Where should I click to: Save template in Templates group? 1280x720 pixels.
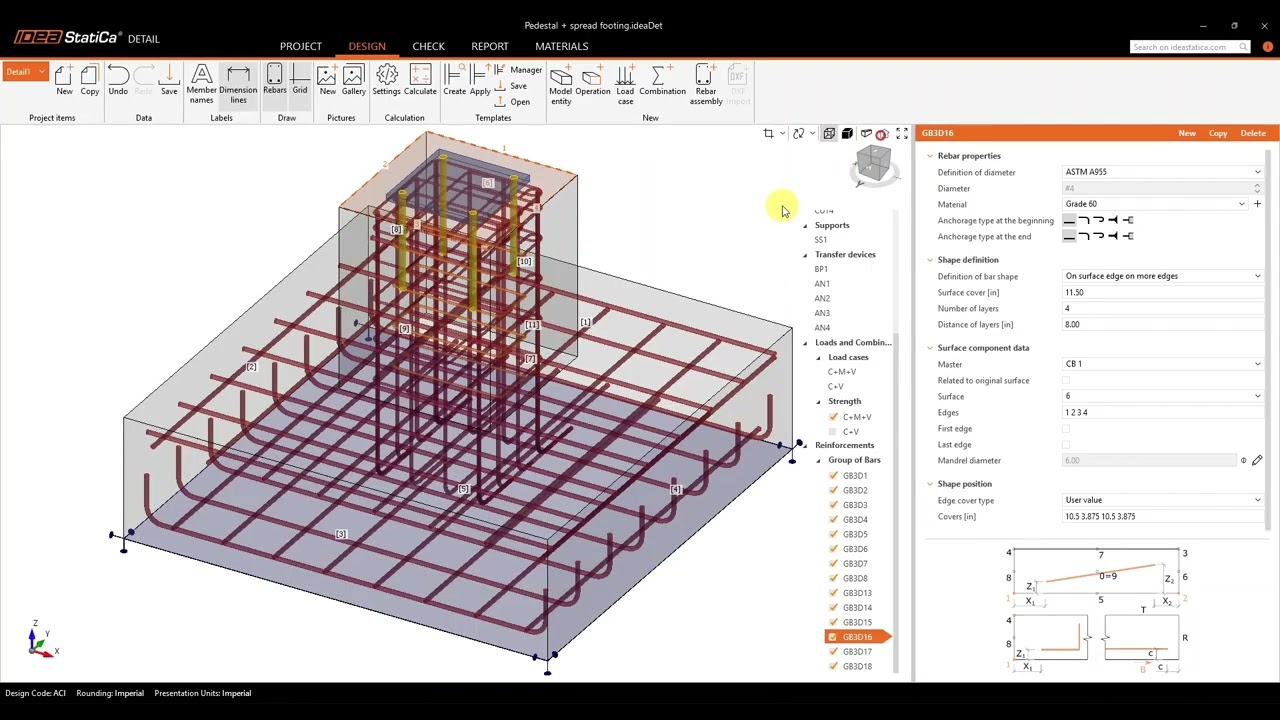point(511,86)
